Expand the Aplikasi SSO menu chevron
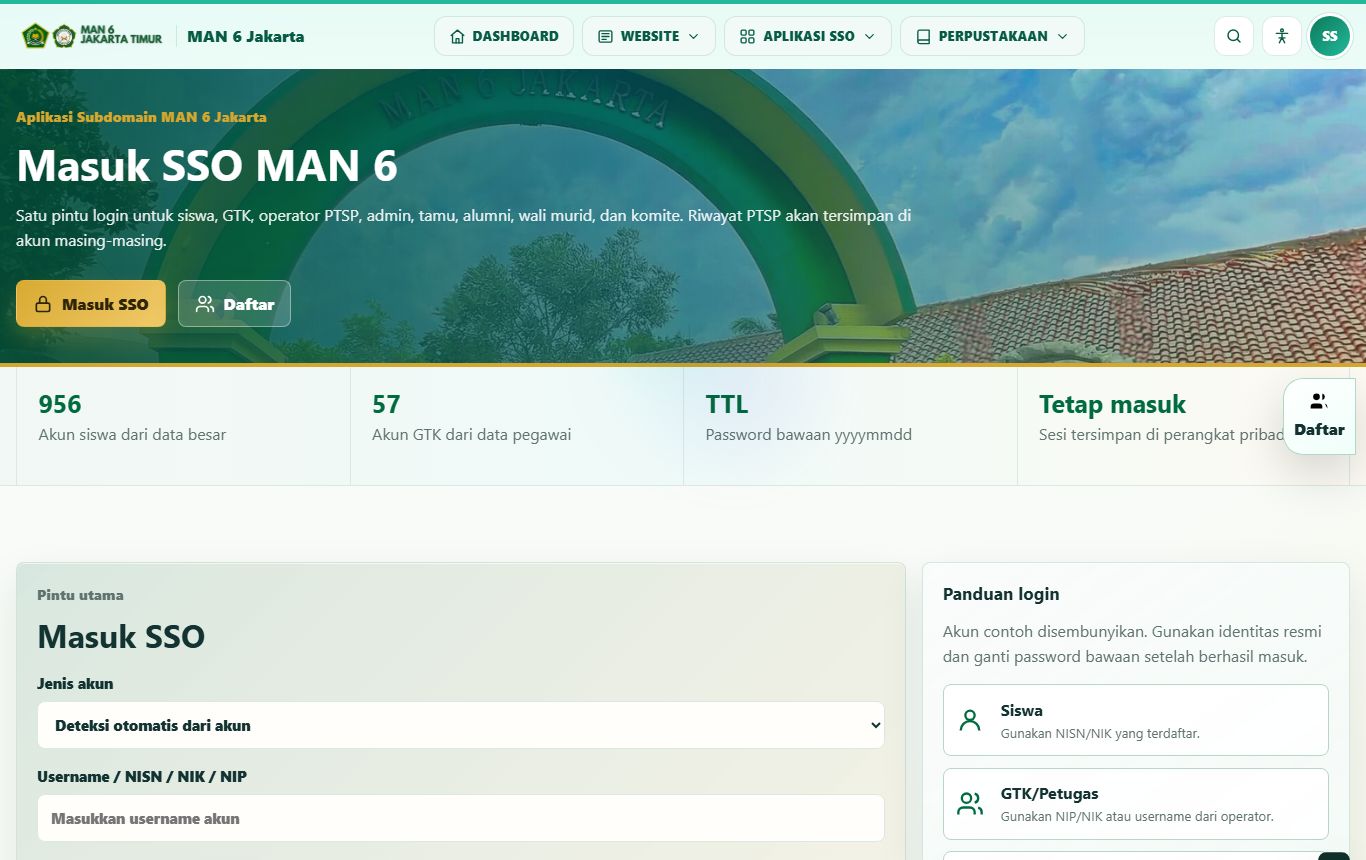The image size is (1366, 860). coord(869,36)
